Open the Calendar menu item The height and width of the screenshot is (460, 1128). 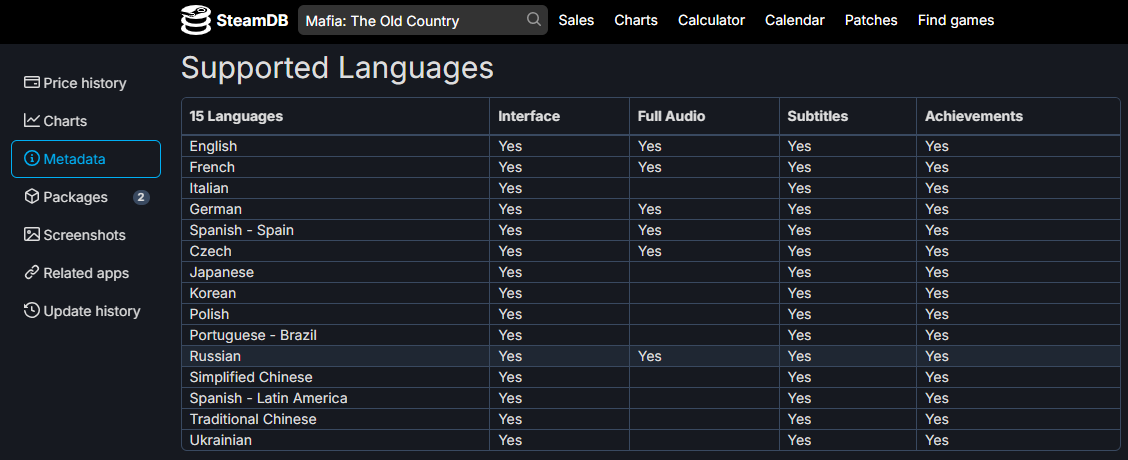[x=795, y=20]
